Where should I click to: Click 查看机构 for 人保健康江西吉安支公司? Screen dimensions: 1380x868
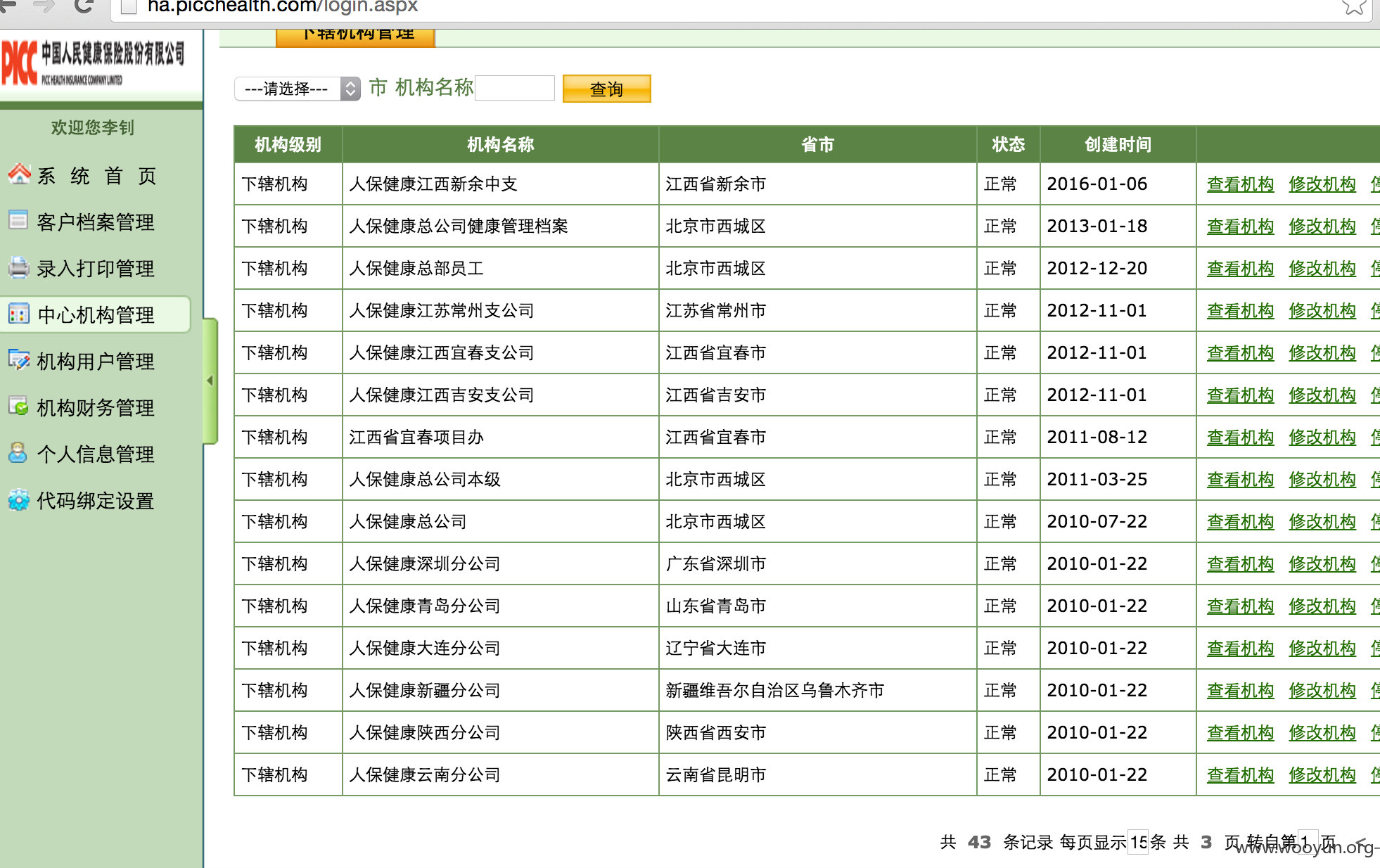click(x=1240, y=395)
